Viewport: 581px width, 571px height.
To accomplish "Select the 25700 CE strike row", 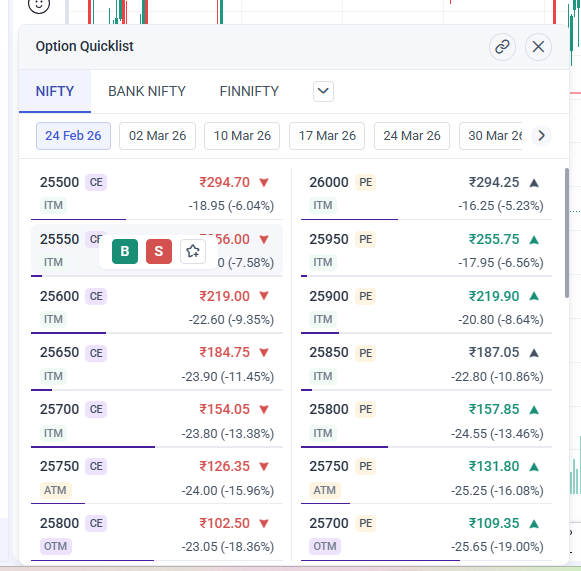I will (x=157, y=421).
